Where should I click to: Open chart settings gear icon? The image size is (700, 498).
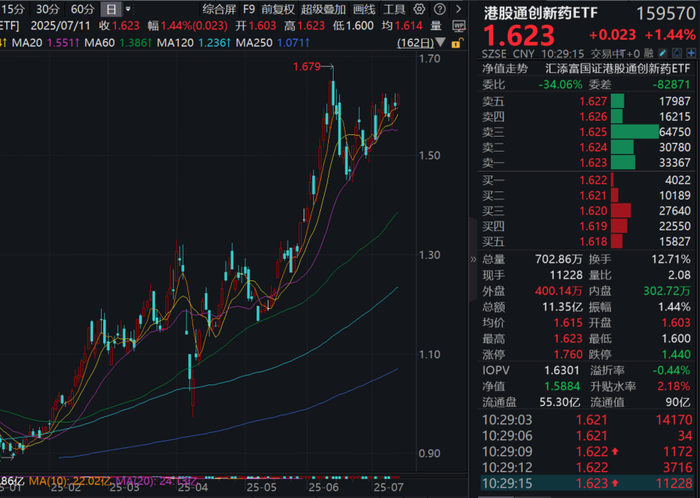419,9
